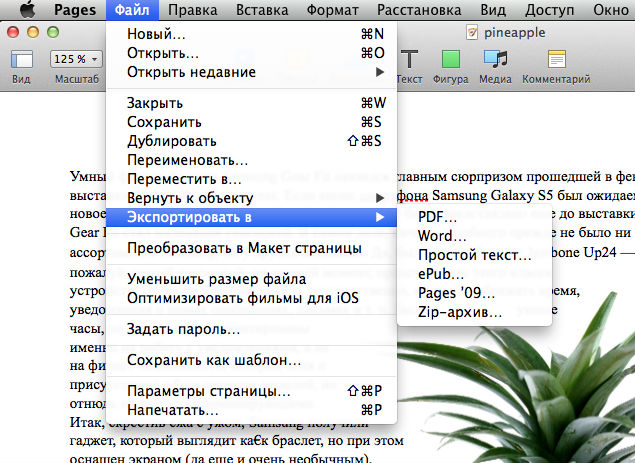This screenshot has width=635, height=463.
Task: Open the Расстановка menu
Action: click(419, 10)
